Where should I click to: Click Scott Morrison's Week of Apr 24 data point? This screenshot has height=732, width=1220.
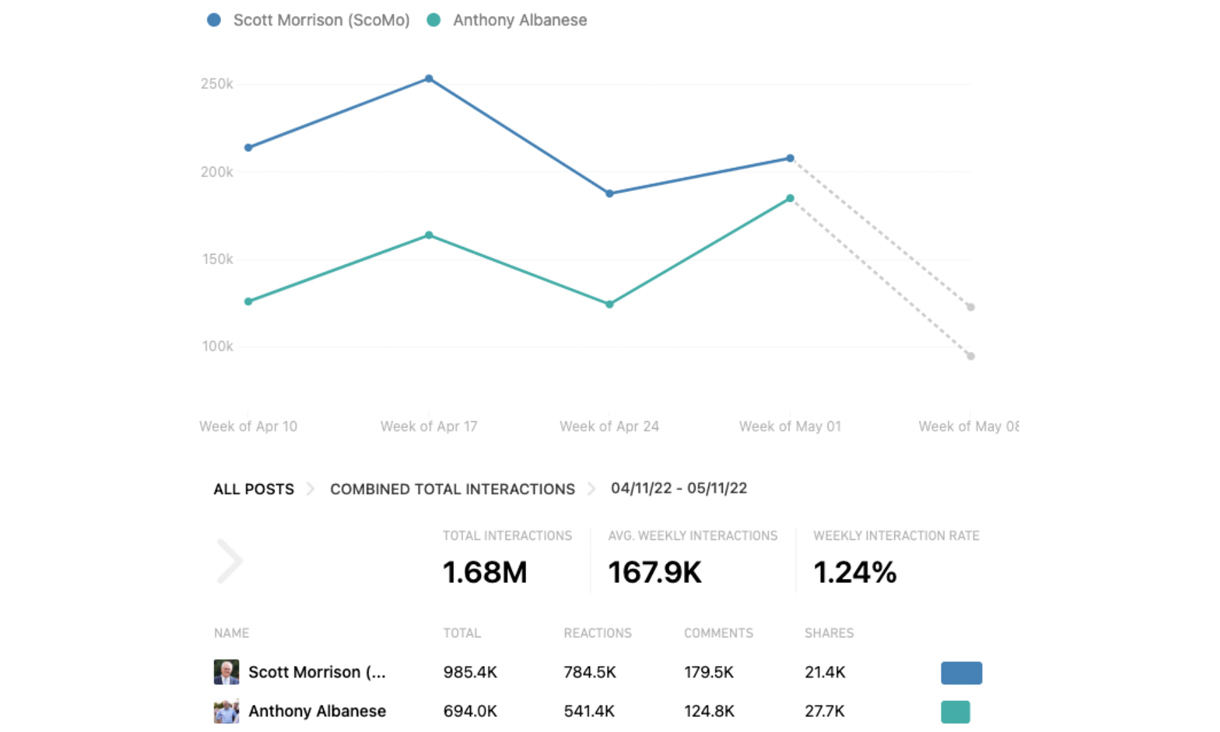click(x=610, y=193)
